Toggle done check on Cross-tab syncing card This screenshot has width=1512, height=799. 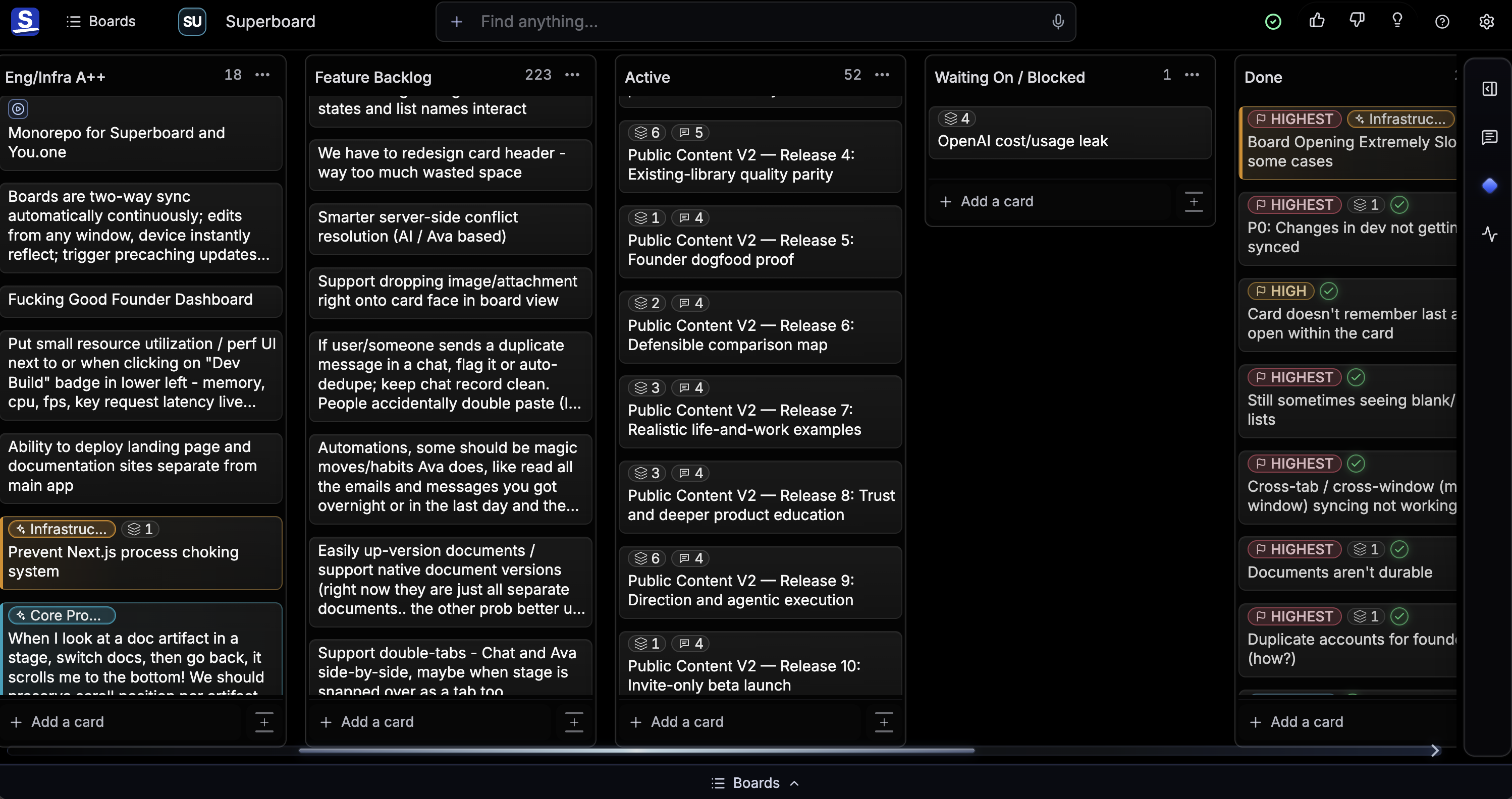point(1356,464)
